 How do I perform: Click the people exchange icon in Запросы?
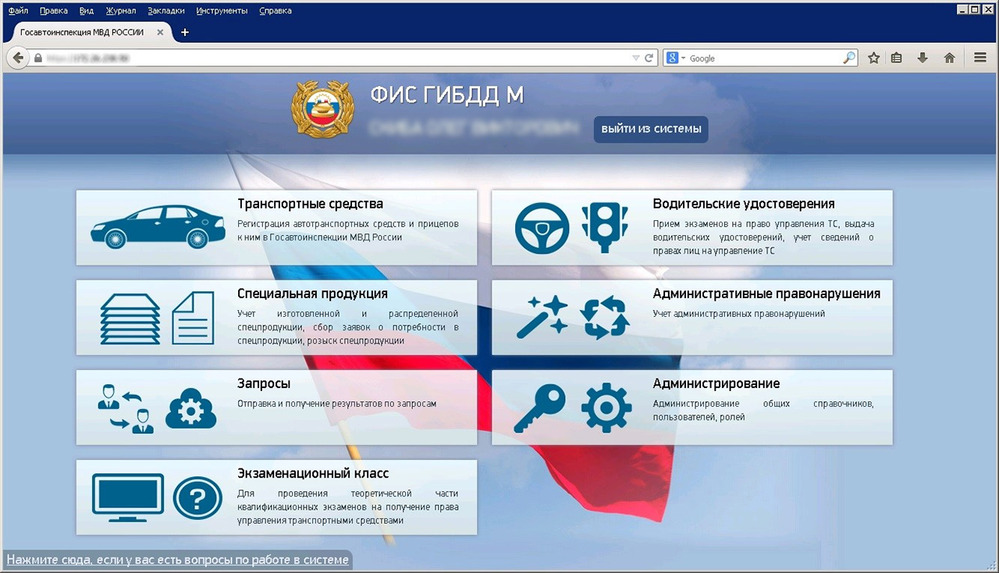point(126,409)
